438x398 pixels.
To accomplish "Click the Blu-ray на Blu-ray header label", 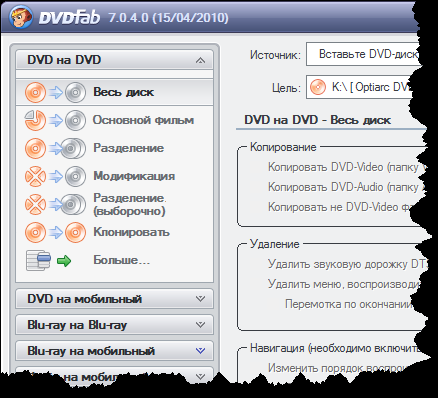I will (77, 325).
